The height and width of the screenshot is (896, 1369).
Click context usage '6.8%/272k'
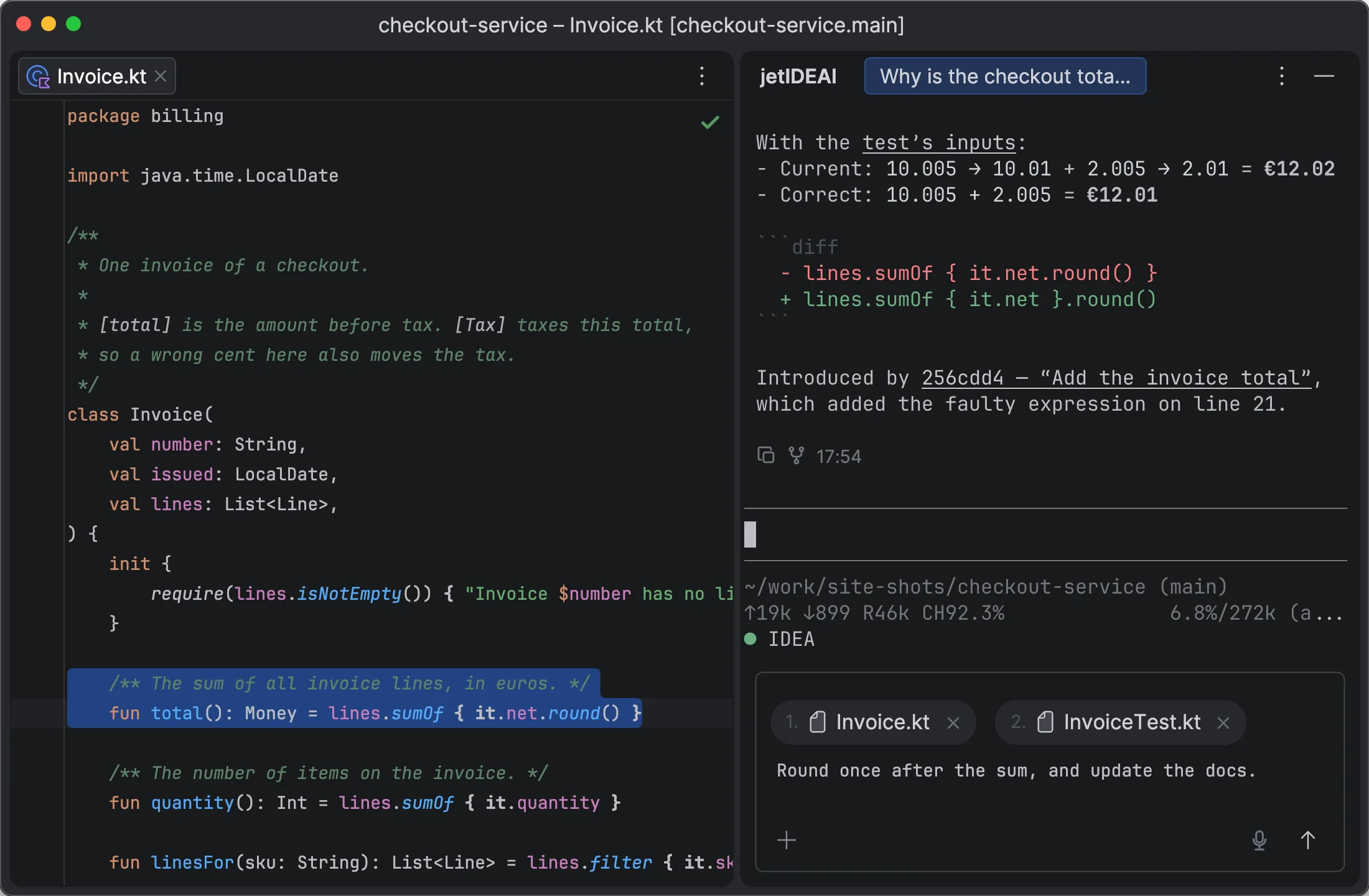click(x=1223, y=613)
